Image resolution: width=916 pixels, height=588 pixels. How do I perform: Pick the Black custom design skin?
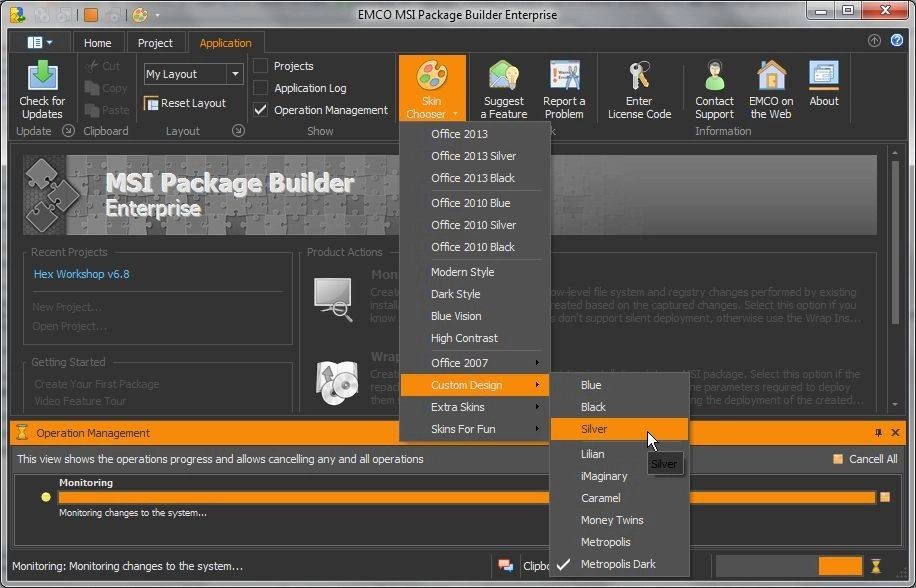coord(619,407)
